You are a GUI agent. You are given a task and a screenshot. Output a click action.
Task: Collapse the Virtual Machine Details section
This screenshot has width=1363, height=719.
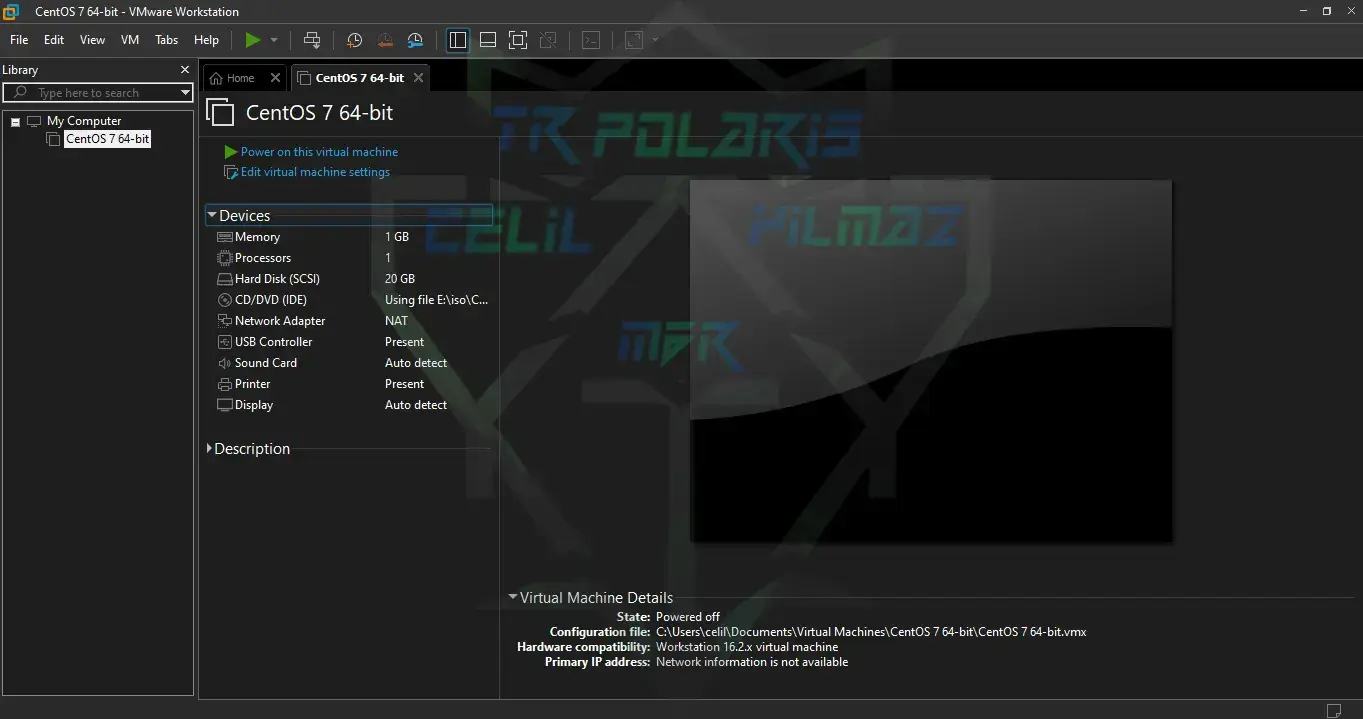click(x=513, y=598)
